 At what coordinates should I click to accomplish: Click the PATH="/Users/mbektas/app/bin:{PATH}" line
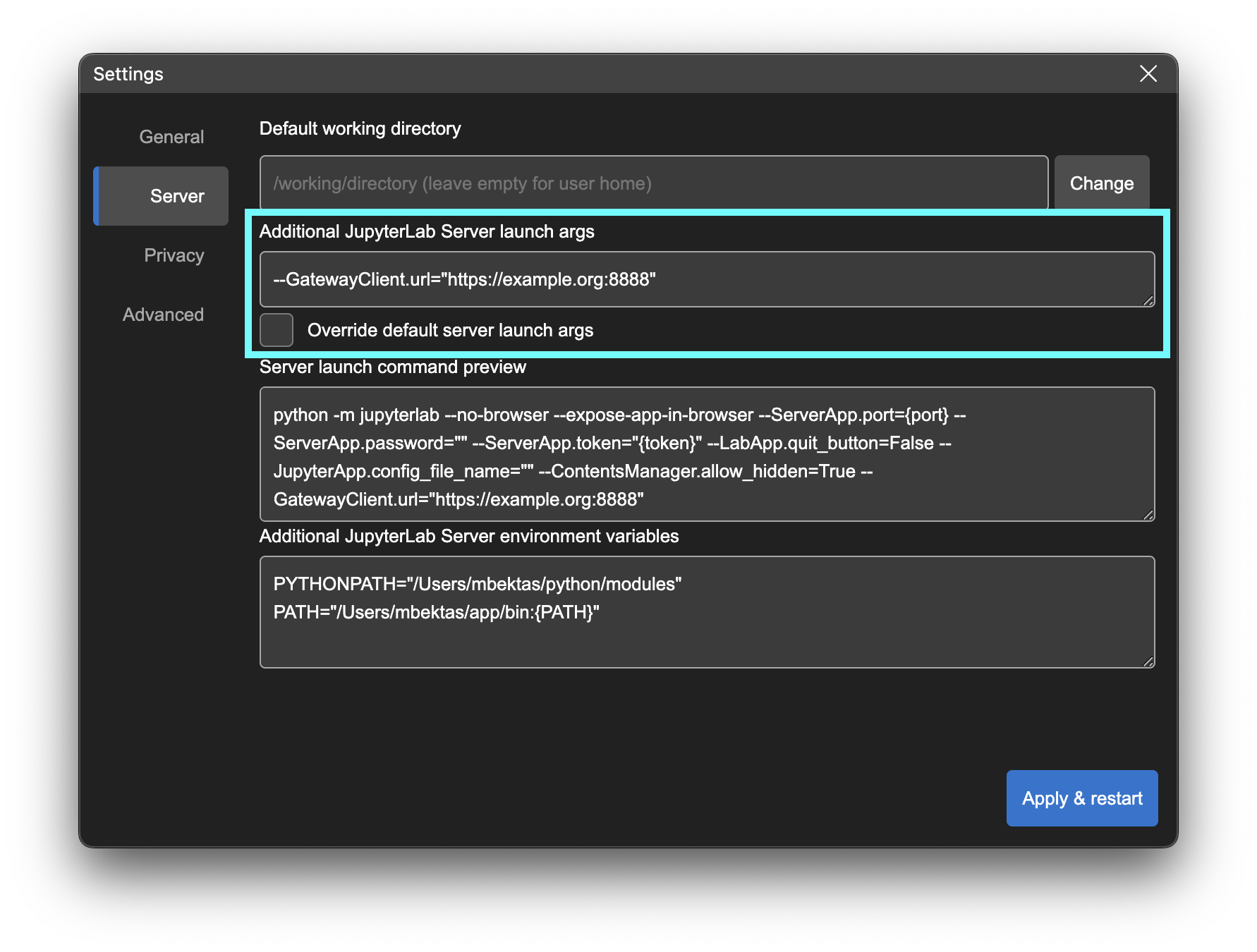click(x=437, y=612)
